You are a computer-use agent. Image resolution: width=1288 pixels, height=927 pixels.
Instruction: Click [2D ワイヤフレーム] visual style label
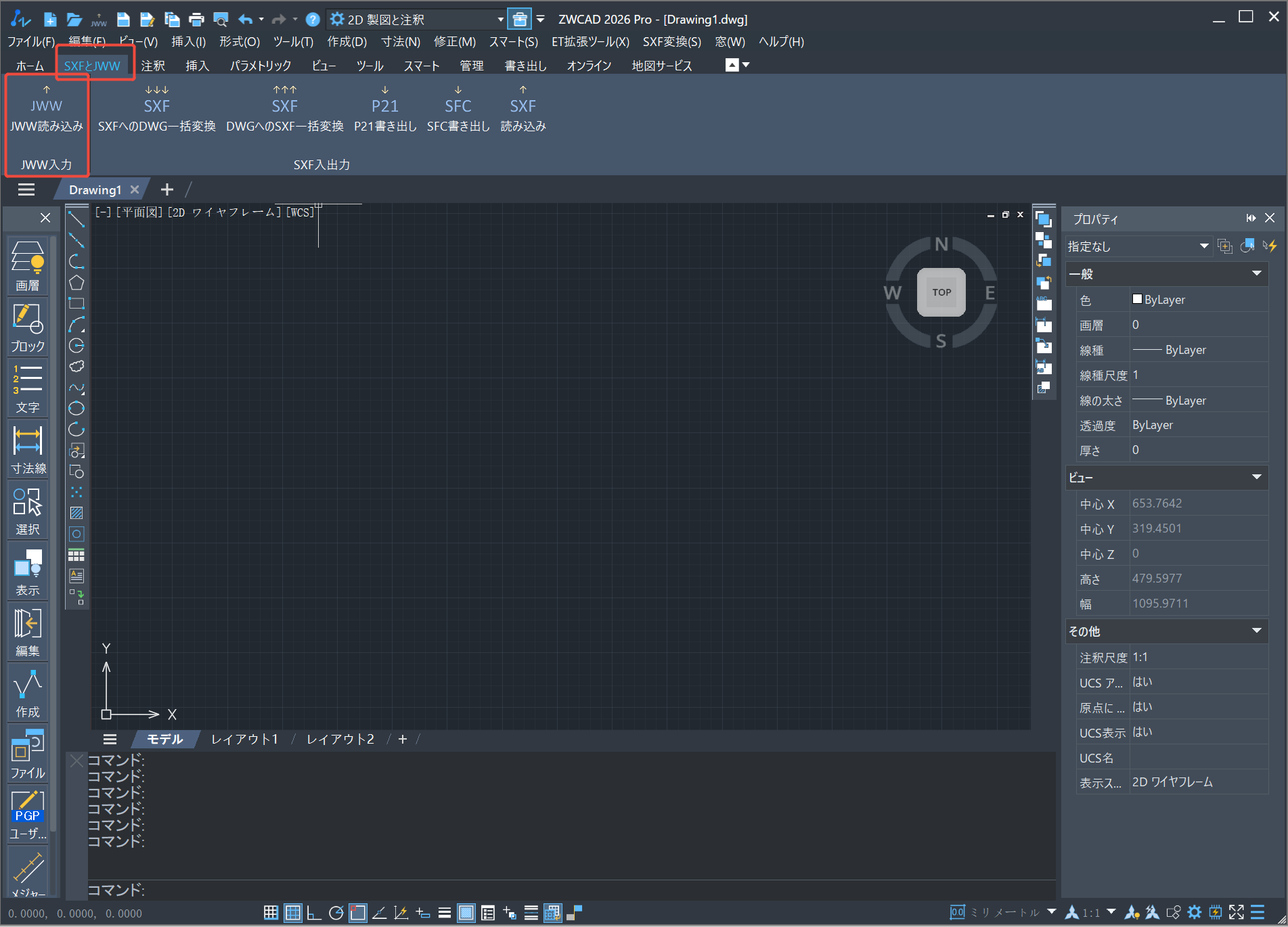coord(224,212)
